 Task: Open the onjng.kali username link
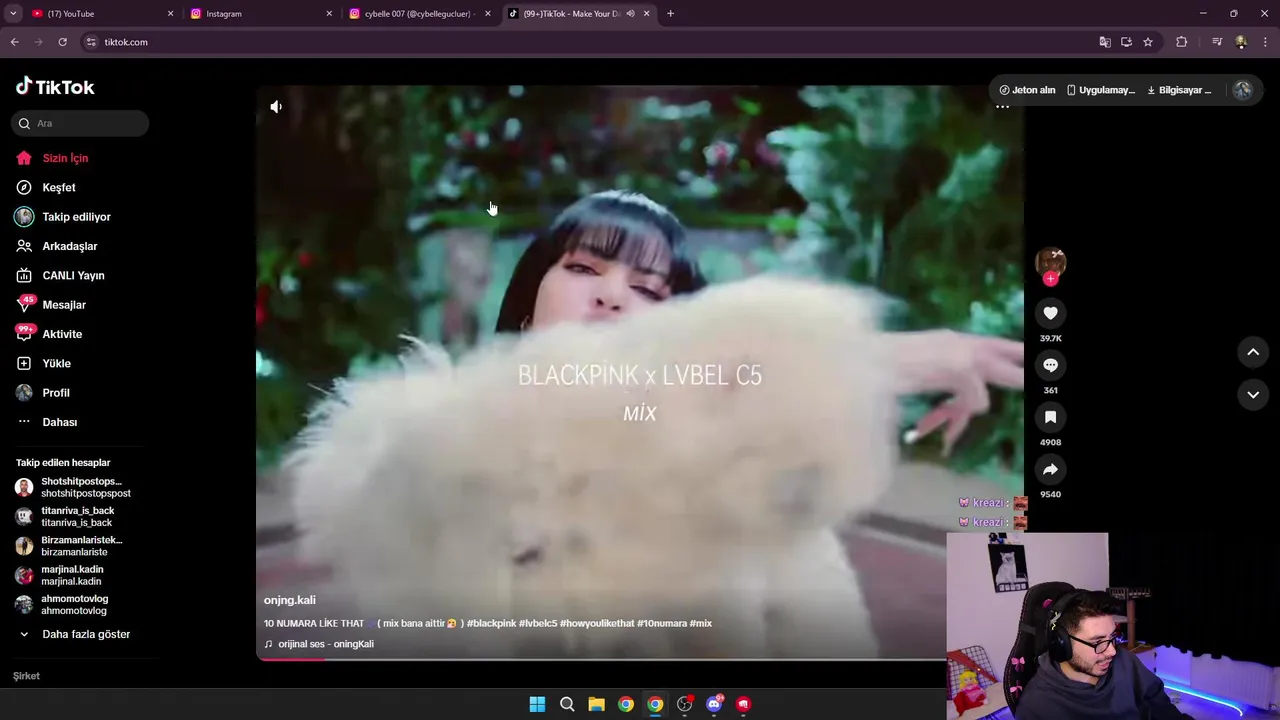tap(289, 600)
